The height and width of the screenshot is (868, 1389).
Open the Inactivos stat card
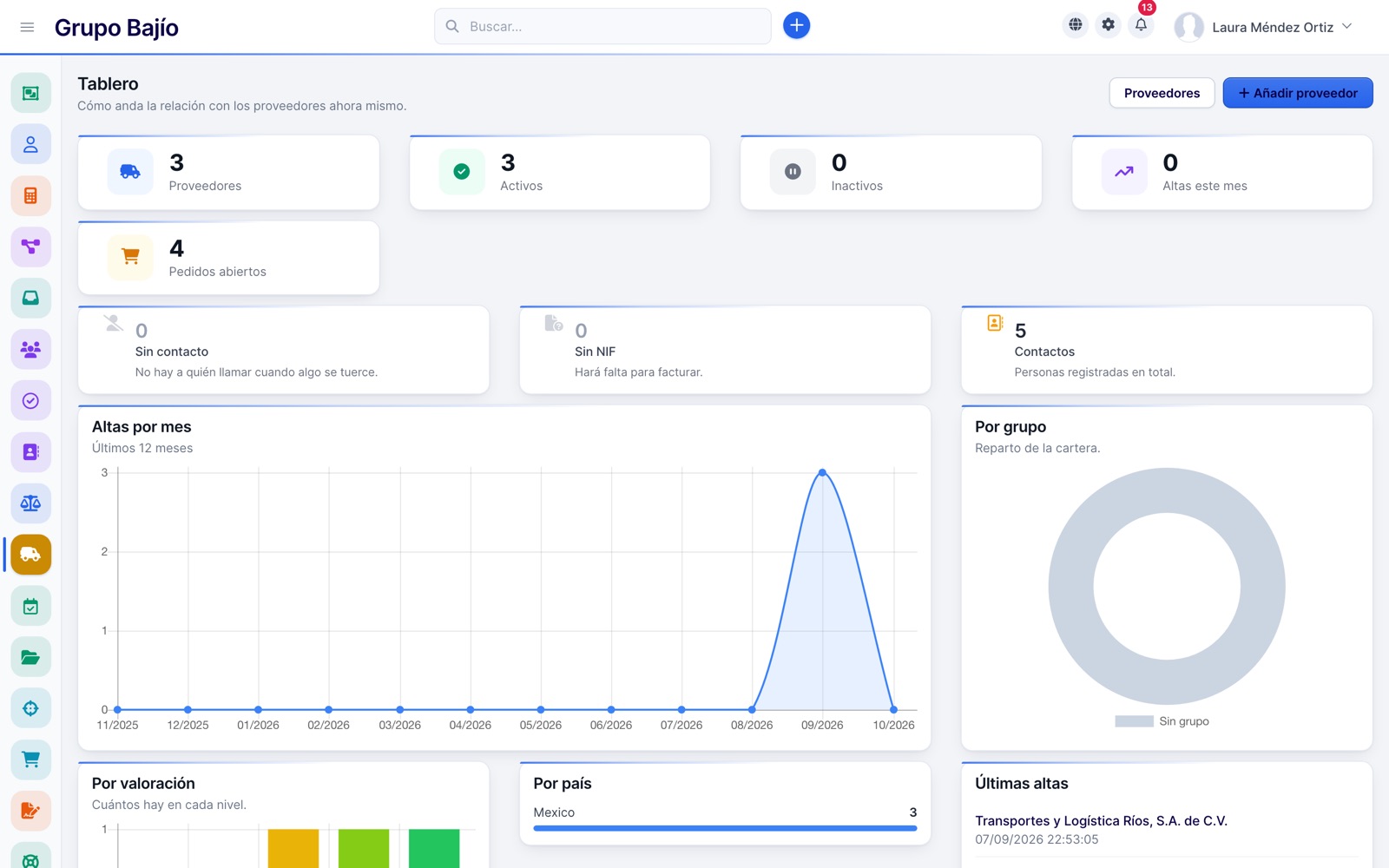click(x=891, y=172)
